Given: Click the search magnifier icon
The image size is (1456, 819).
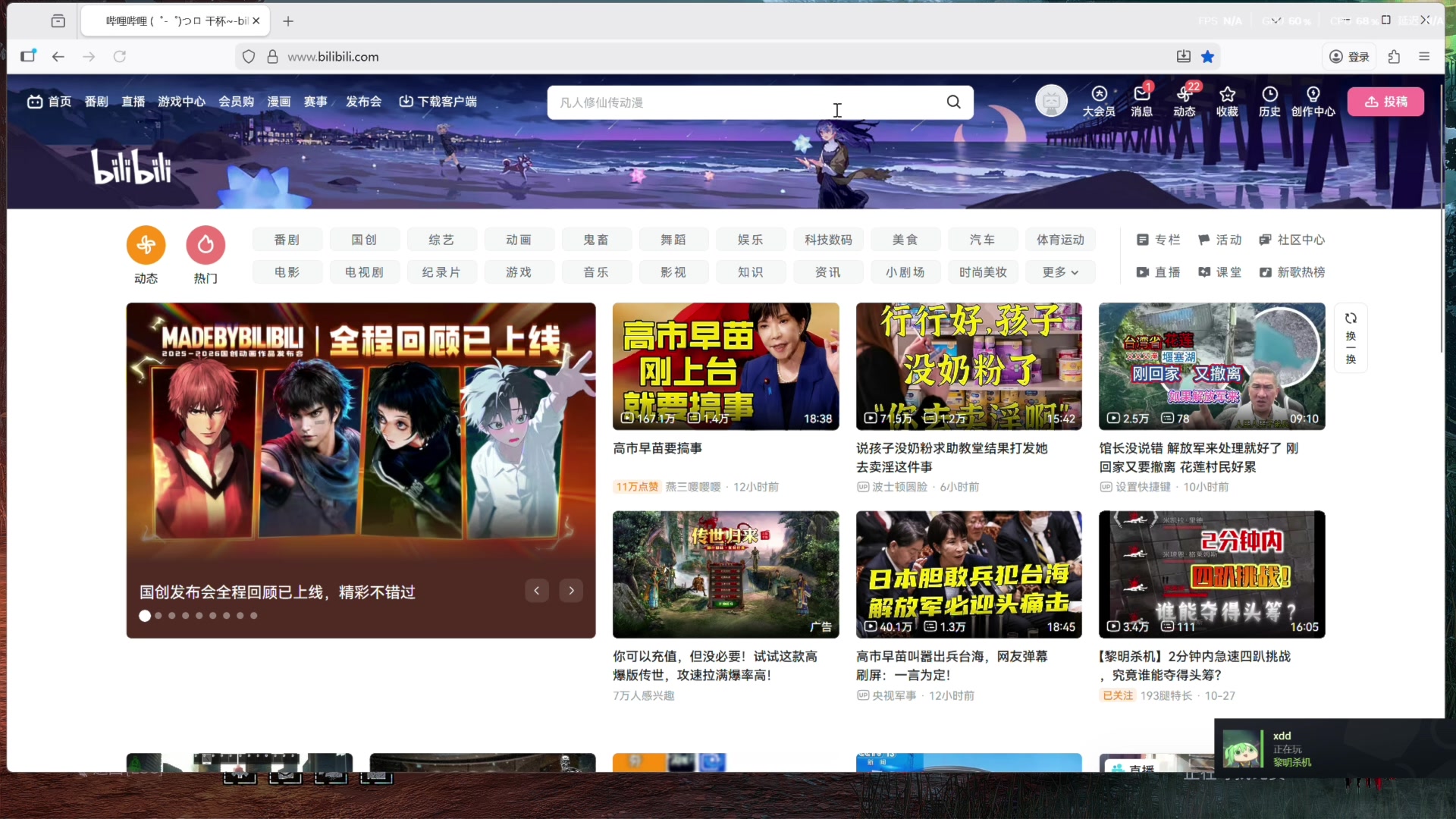Looking at the screenshot, I should [953, 102].
